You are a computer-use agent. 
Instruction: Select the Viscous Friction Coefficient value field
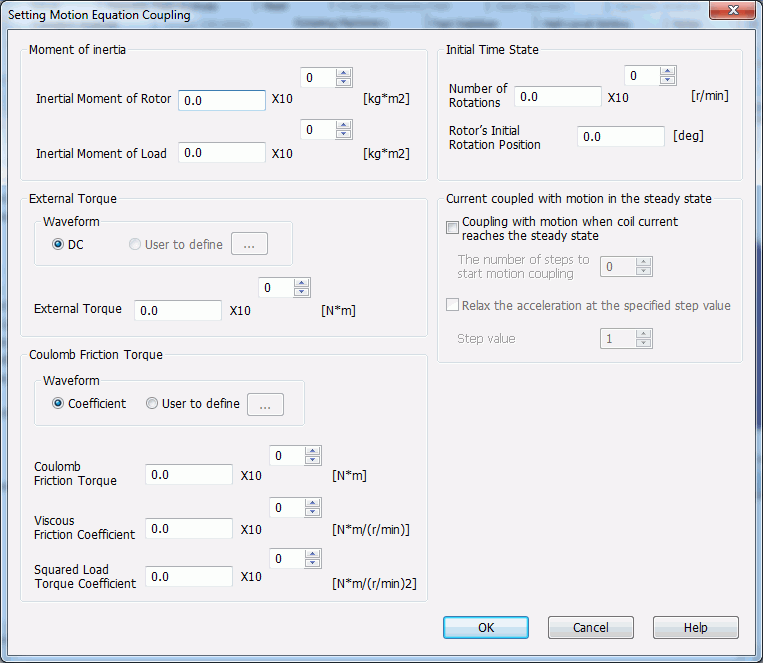coord(189,529)
